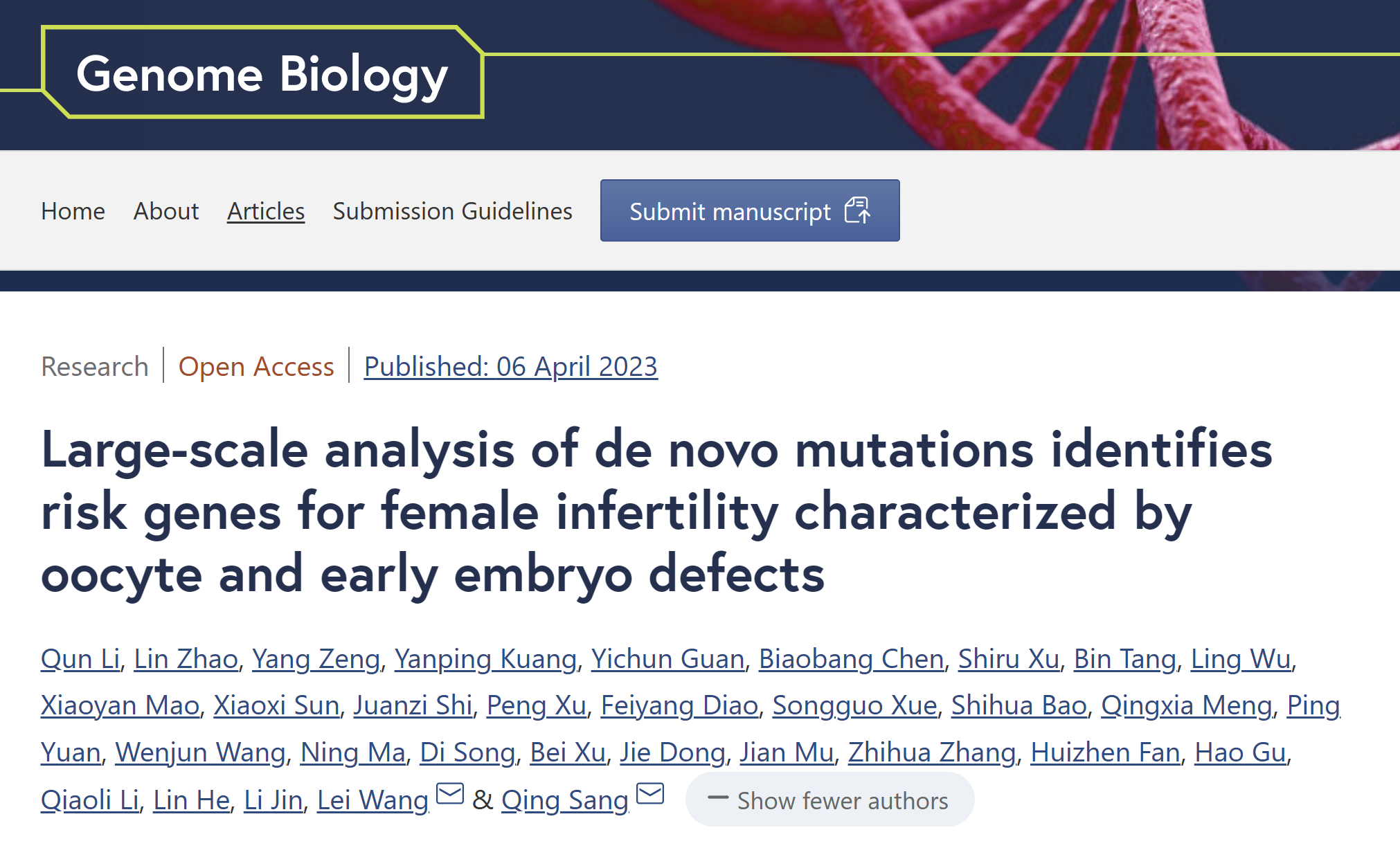The width and height of the screenshot is (1400, 848).
Task: Click the envelope icon beside Qing Sang
Action: (x=649, y=793)
